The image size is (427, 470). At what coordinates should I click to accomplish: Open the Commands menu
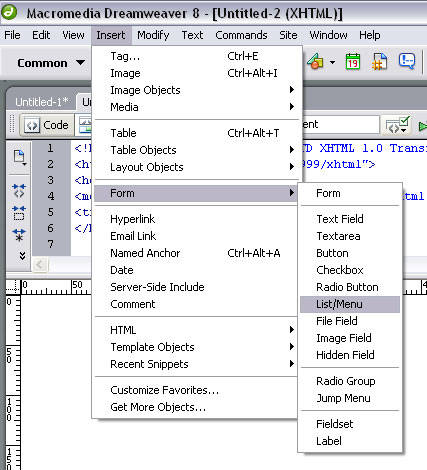click(241, 35)
